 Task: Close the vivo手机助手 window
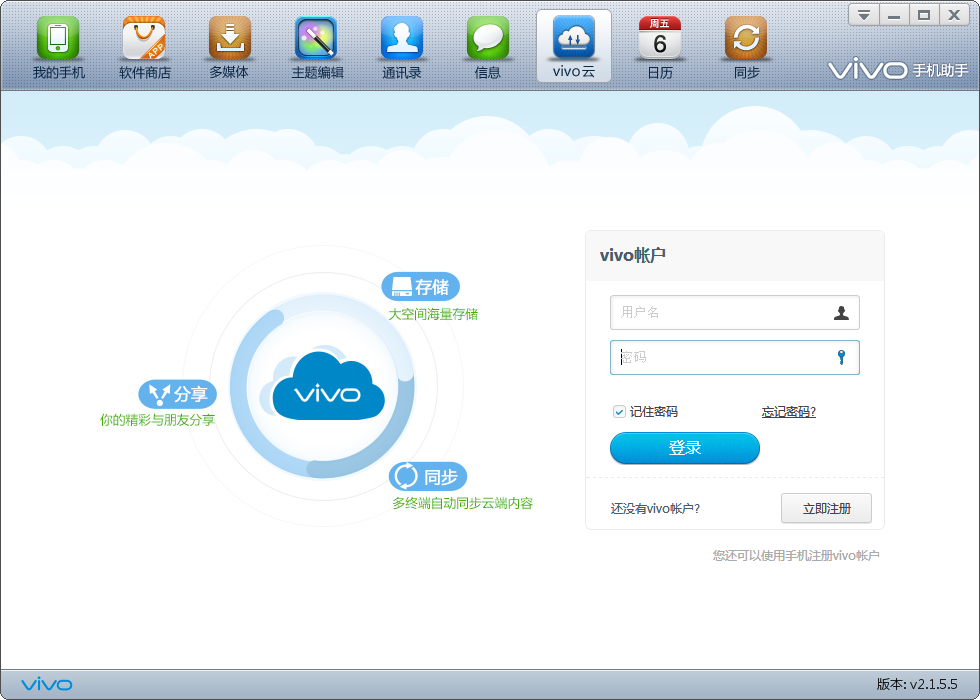click(x=954, y=14)
